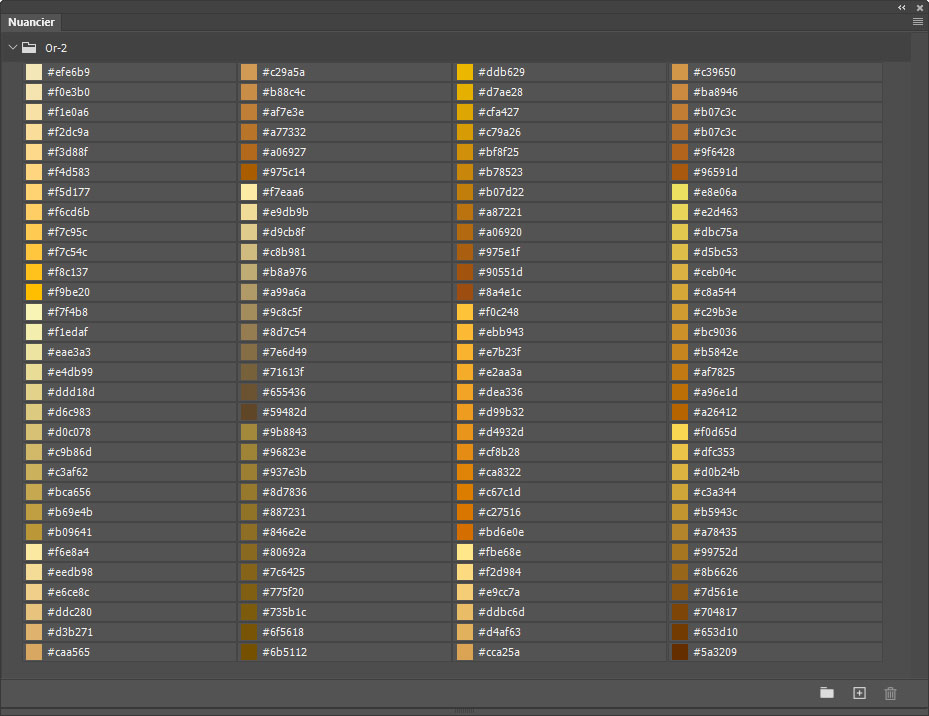Select swatch #f0c248
This screenshot has height=716, width=929.
pyautogui.click(x=465, y=312)
